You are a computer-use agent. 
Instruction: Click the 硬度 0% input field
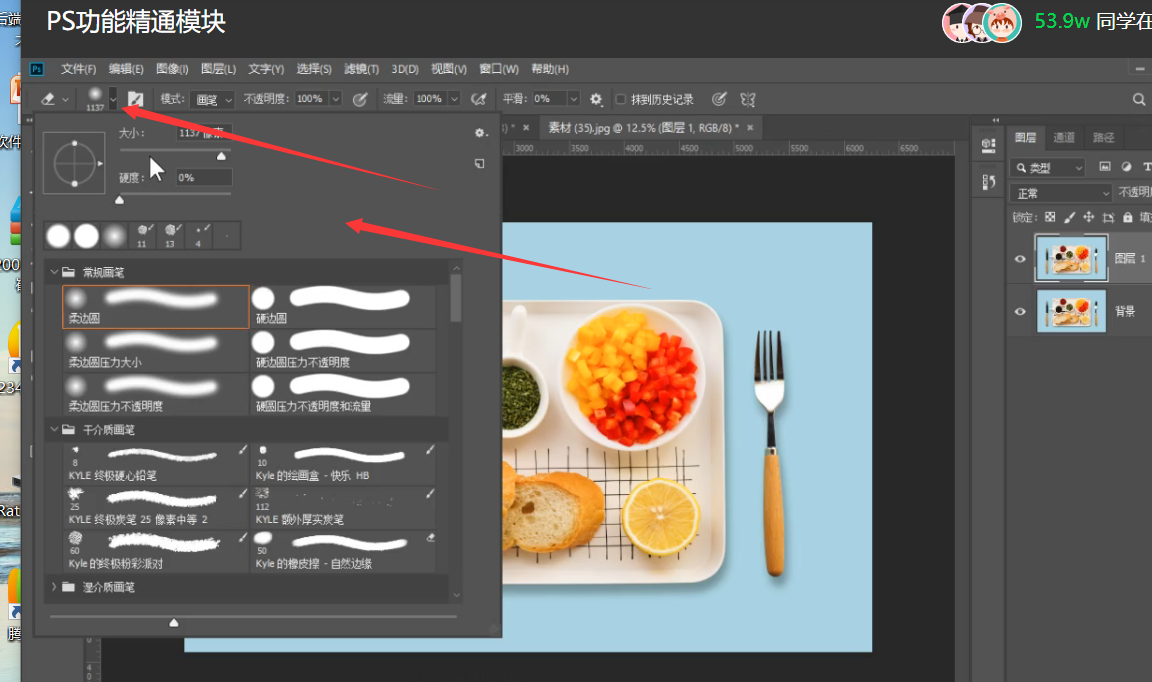tap(204, 177)
